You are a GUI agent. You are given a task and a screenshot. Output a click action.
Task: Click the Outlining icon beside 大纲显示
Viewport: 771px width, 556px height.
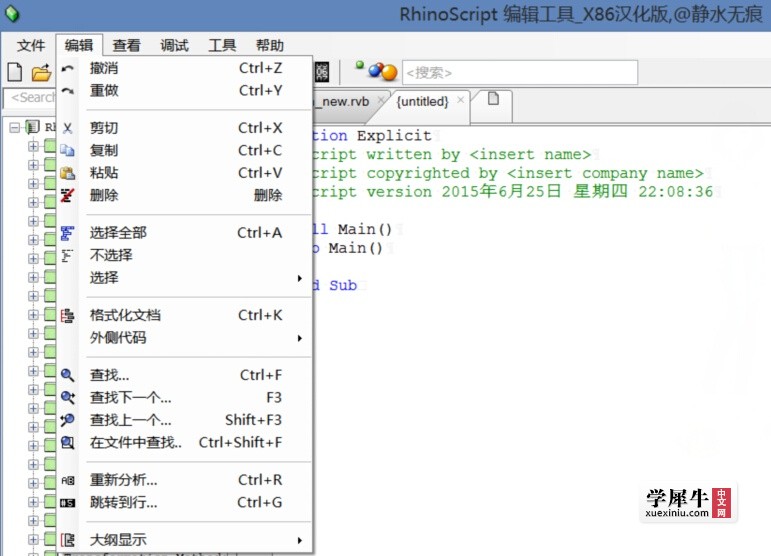pos(68,540)
